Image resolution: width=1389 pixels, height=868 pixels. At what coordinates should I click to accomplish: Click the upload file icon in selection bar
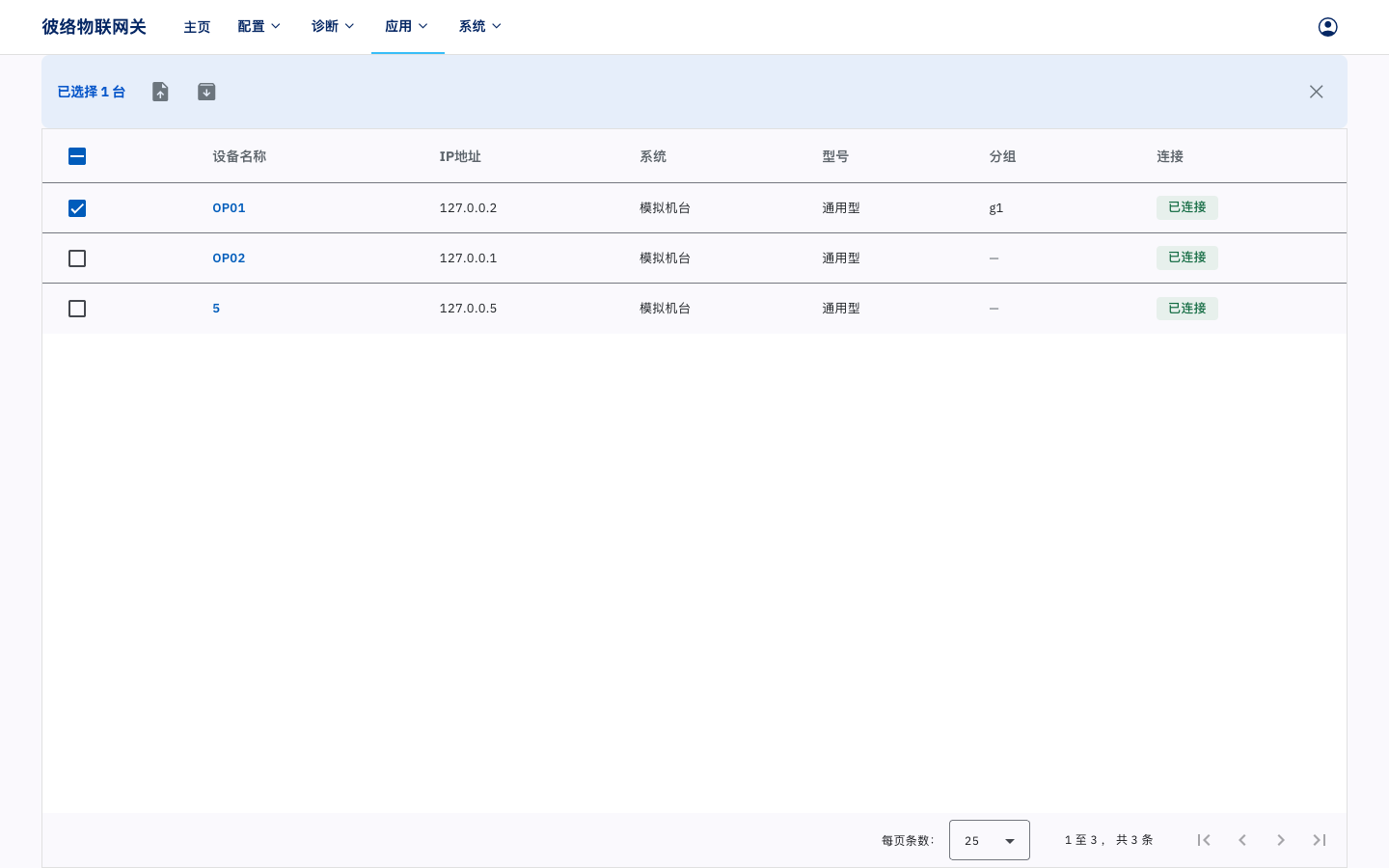point(160,92)
